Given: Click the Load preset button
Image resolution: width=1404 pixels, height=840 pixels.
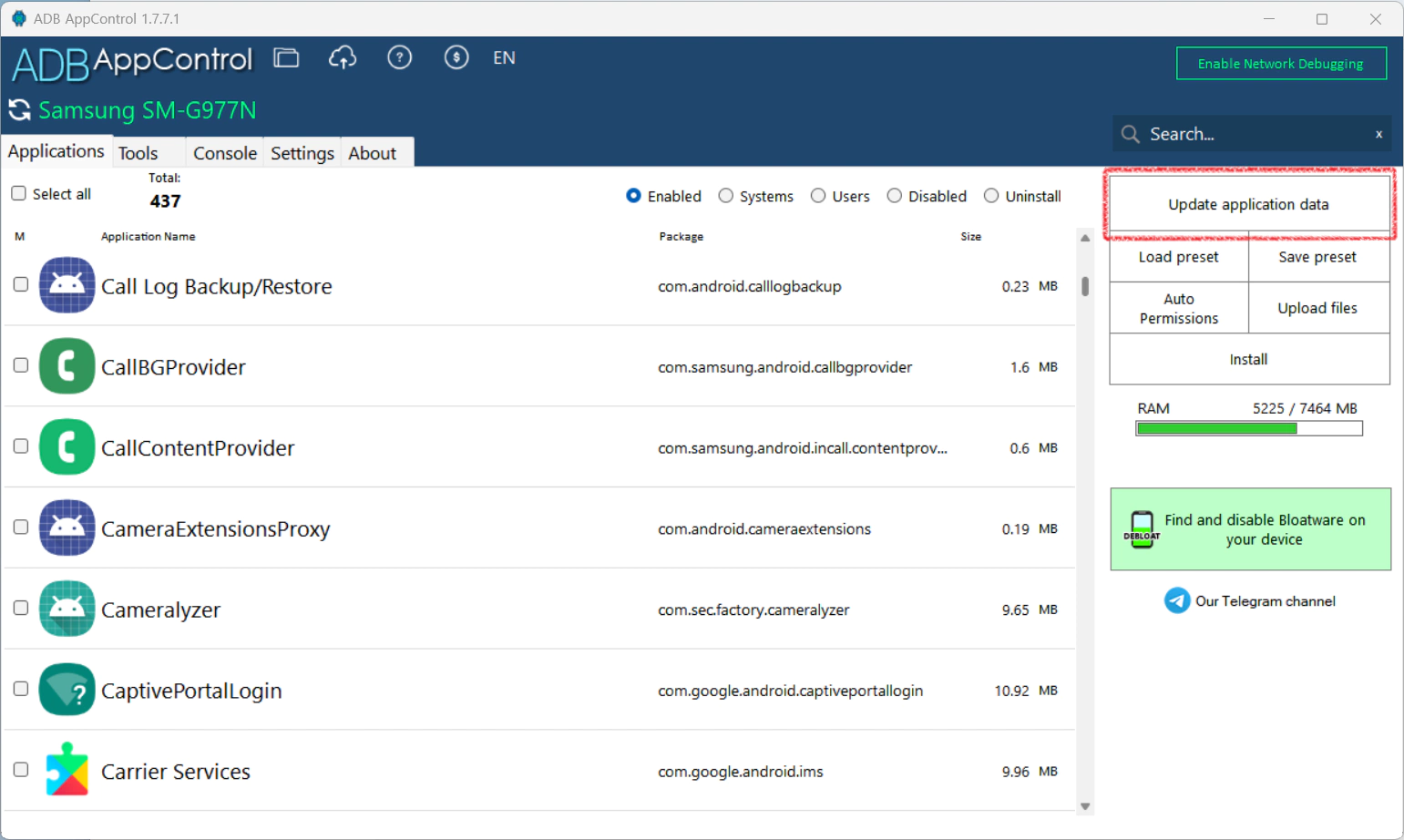Looking at the screenshot, I should coord(1179,257).
